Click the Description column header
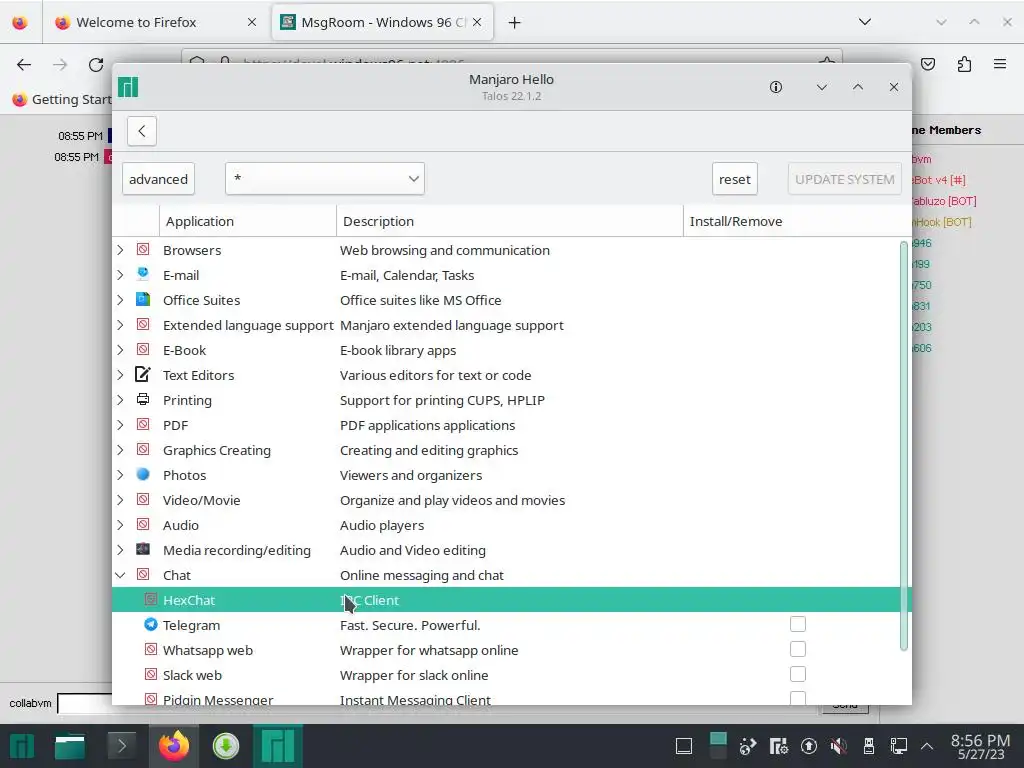1024x768 pixels. [509, 221]
